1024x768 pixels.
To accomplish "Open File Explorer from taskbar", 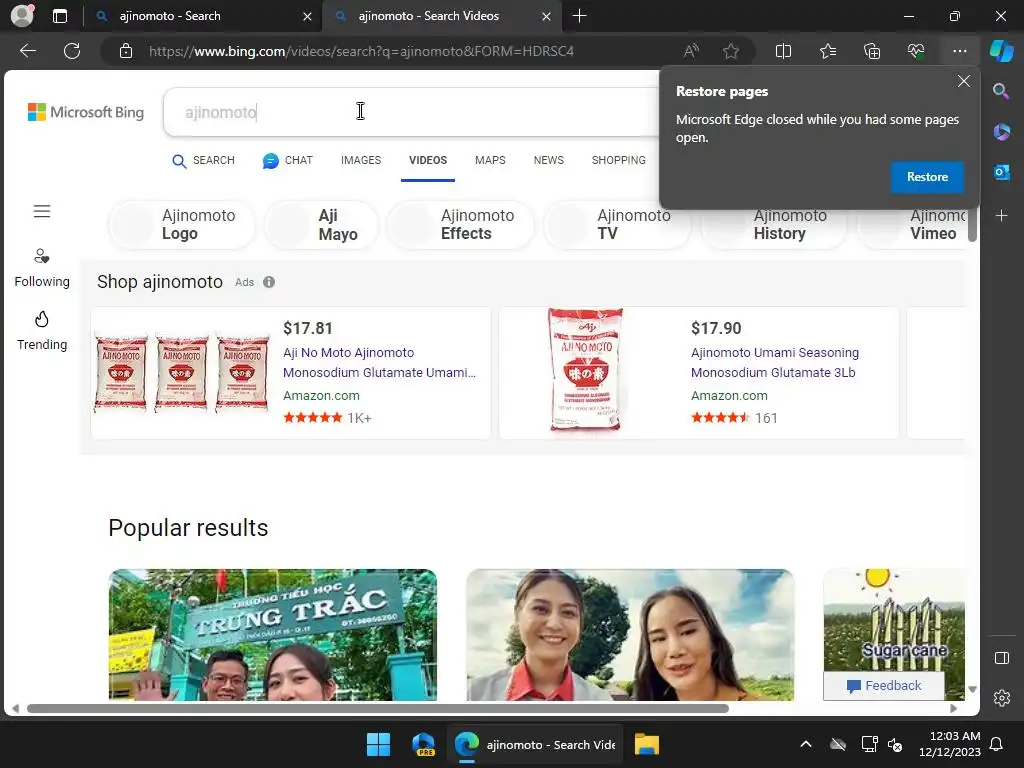I will coord(647,744).
